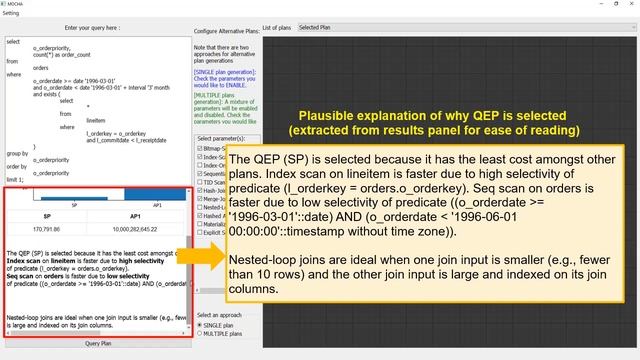
Task: Select the SINGLE plan radio button
Action: click(200, 325)
